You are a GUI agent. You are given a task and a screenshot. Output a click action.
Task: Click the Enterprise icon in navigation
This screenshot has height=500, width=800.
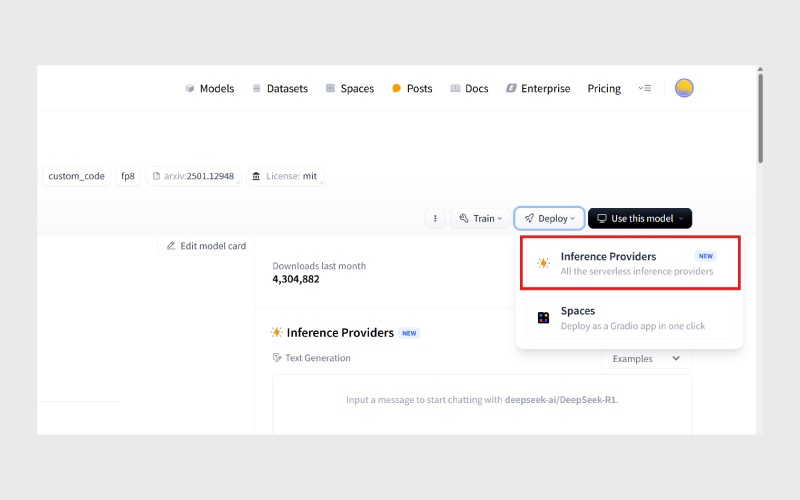point(512,88)
